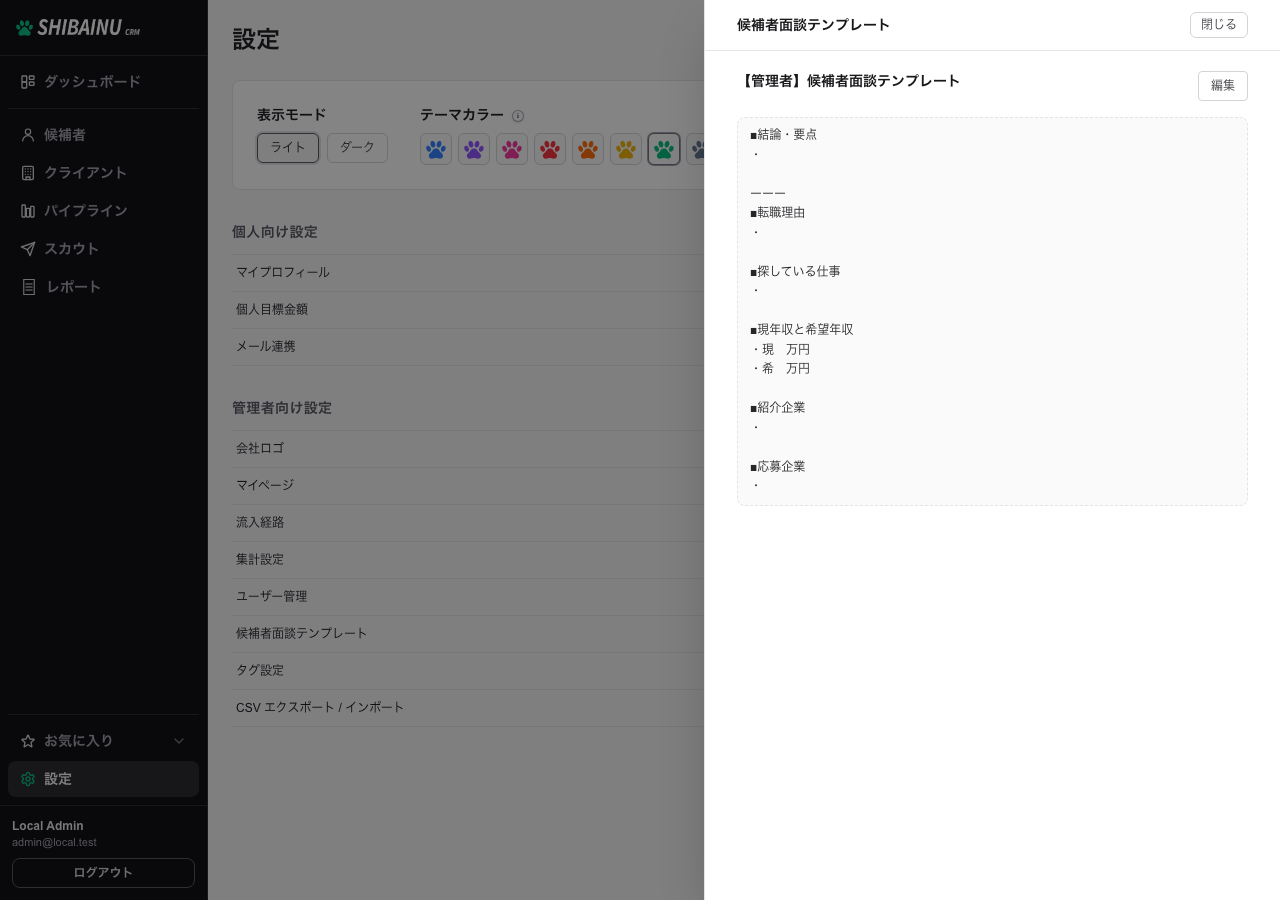Viewport: 1280px width, 900px height.
Task: Click the admin@local.test email text
Action: pyautogui.click(x=54, y=843)
